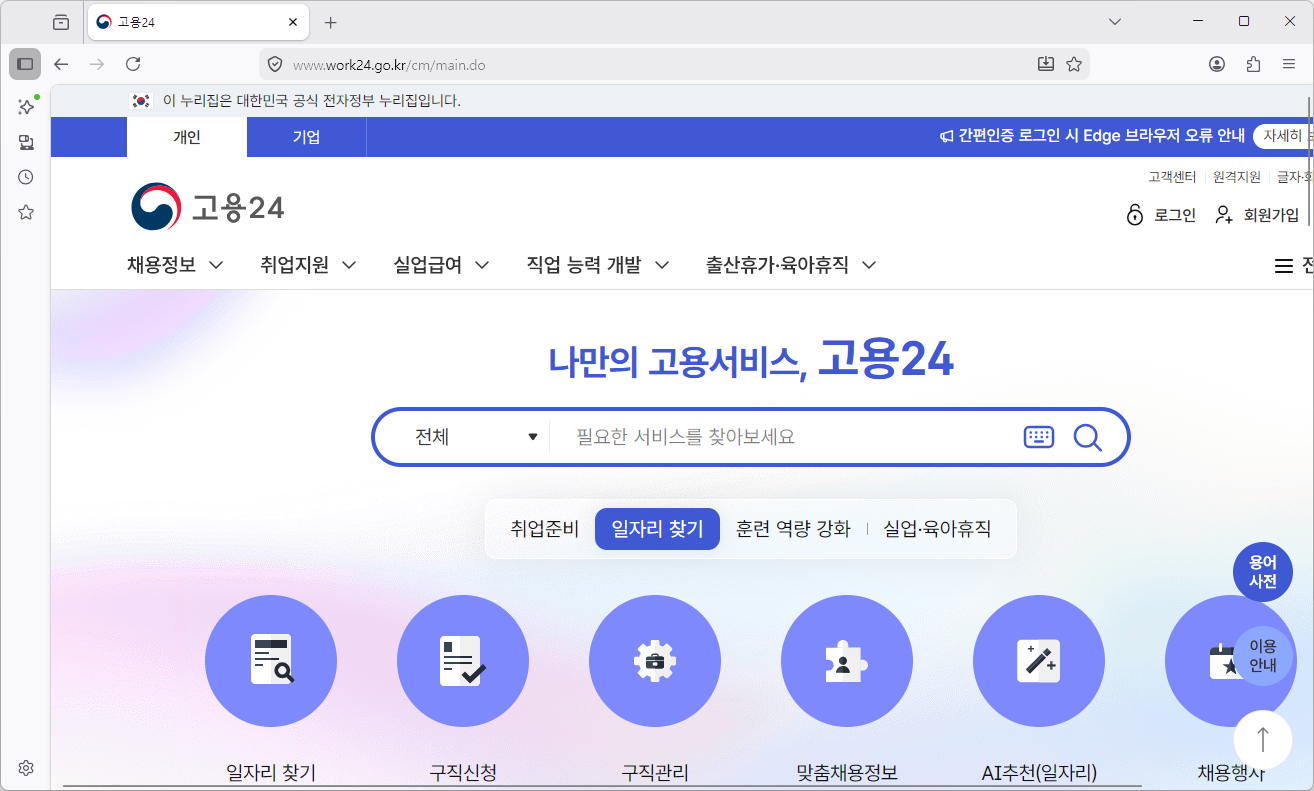Screen dimensions: 1314x791
Task: Click the 이 누리집은 대한민국 공식 전자정부 banner text
Action: tap(311, 101)
